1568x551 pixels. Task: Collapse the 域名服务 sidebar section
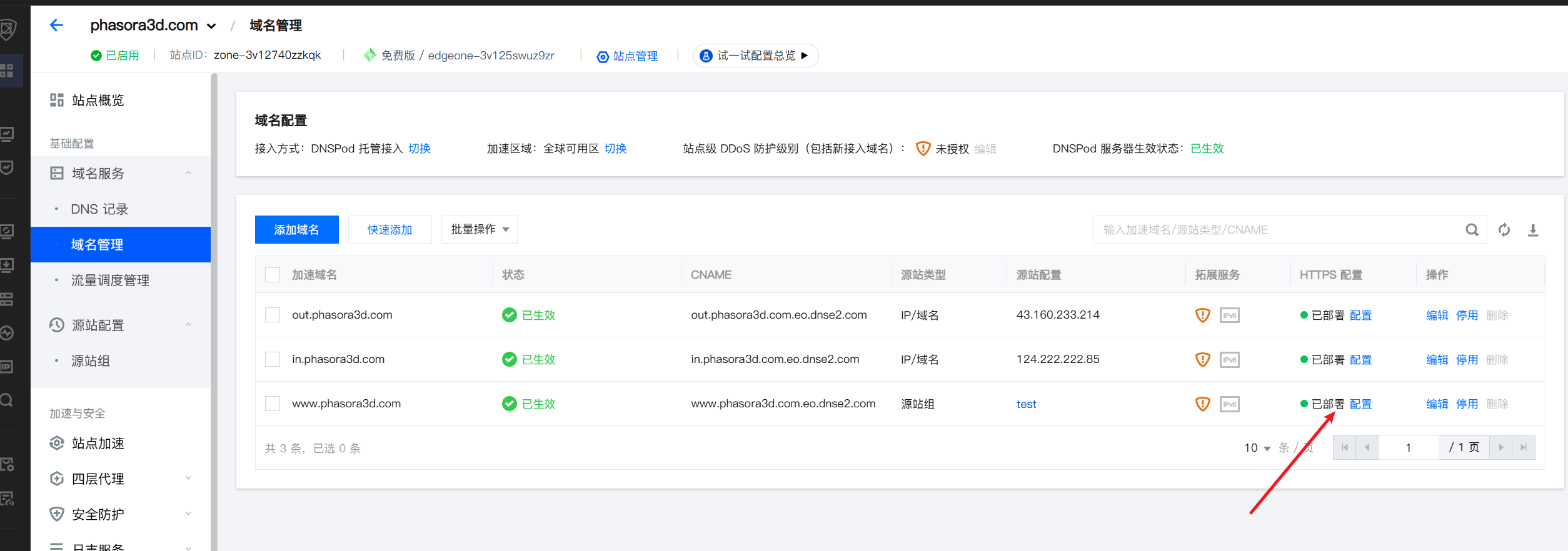point(188,173)
